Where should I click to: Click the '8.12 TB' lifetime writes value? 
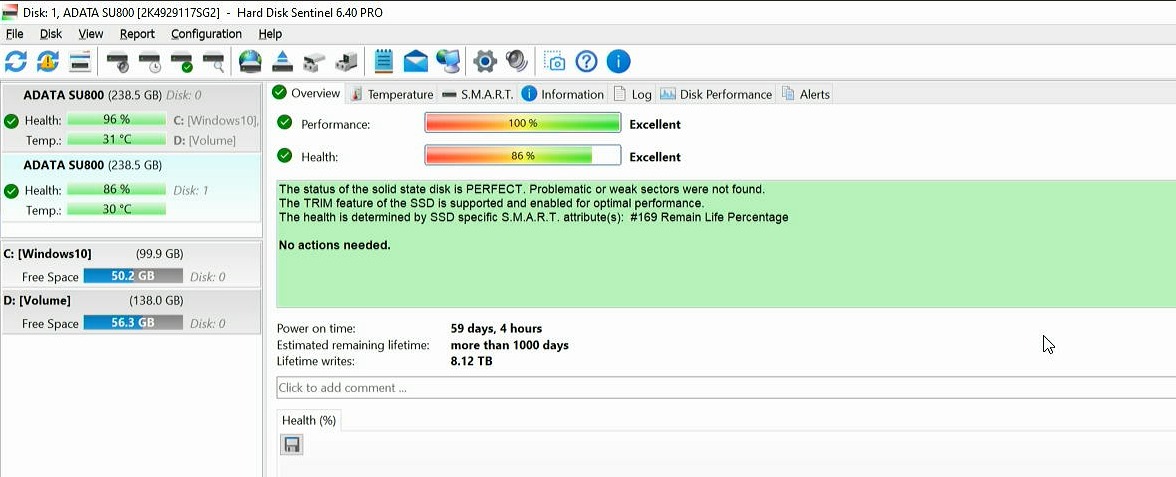(471, 362)
